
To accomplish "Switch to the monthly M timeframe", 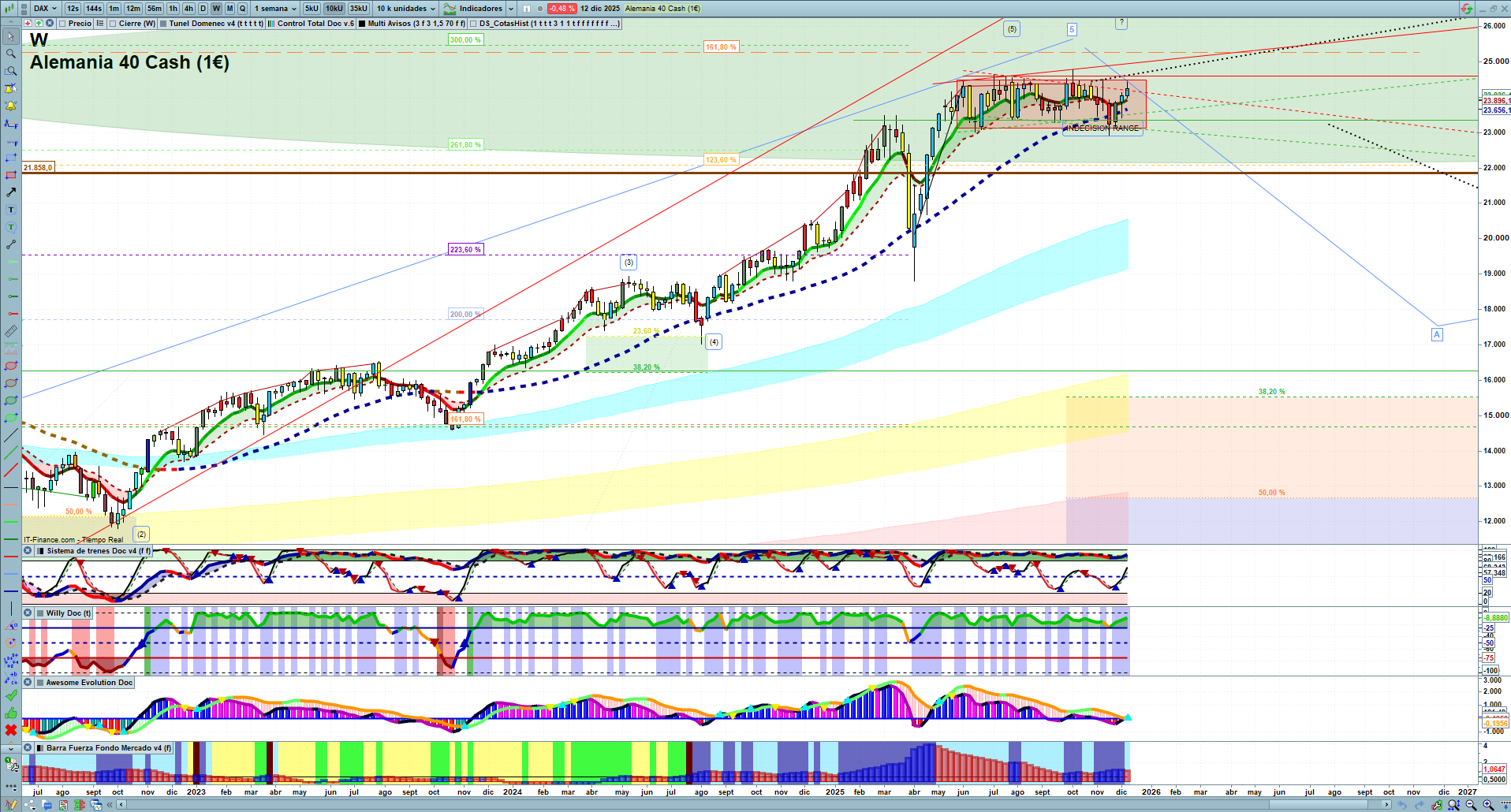I will point(229,9).
